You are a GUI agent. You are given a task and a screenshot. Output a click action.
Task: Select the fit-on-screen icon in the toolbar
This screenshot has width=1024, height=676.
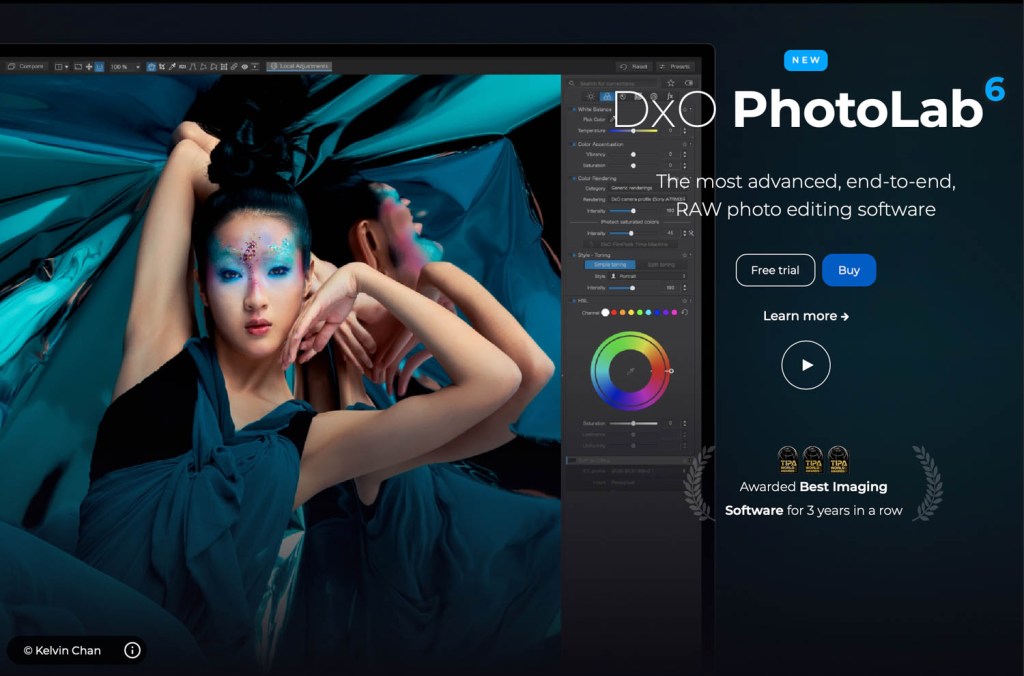(x=78, y=67)
